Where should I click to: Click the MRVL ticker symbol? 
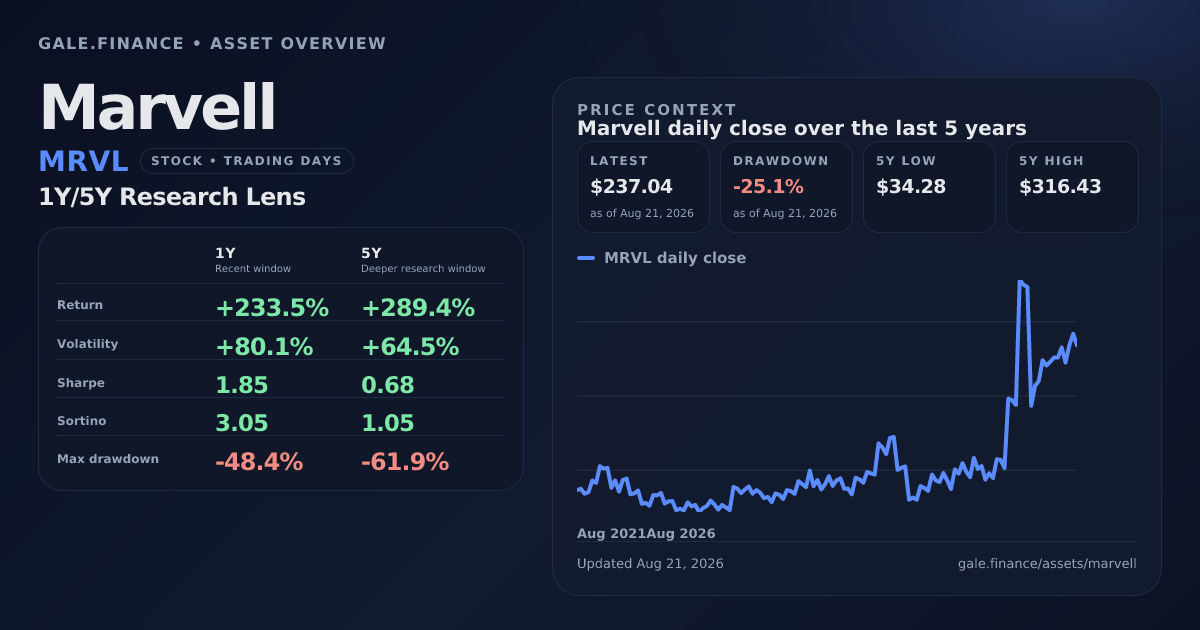(84, 161)
